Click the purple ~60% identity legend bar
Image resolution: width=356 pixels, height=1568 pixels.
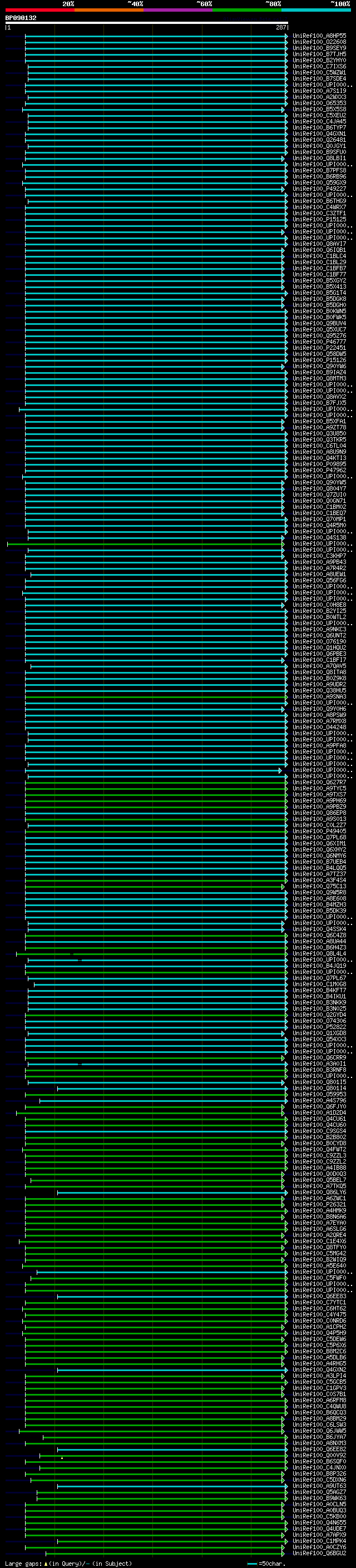click(179, 11)
